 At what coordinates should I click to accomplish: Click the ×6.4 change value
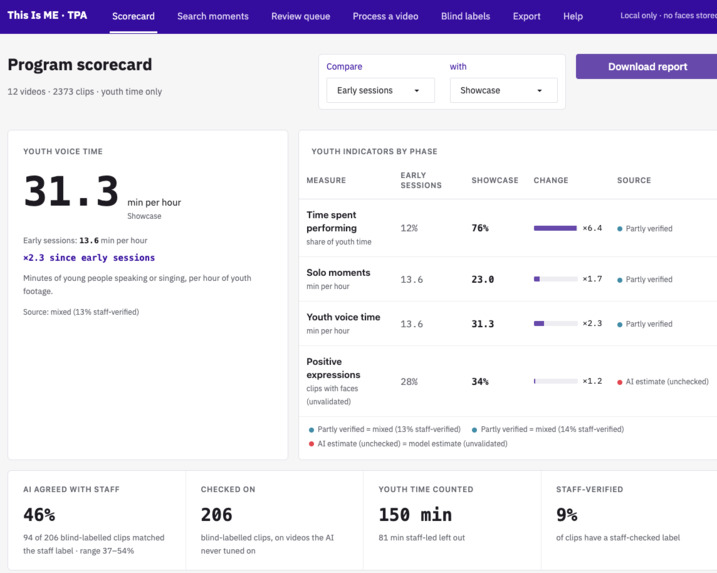click(x=592, y=228)
